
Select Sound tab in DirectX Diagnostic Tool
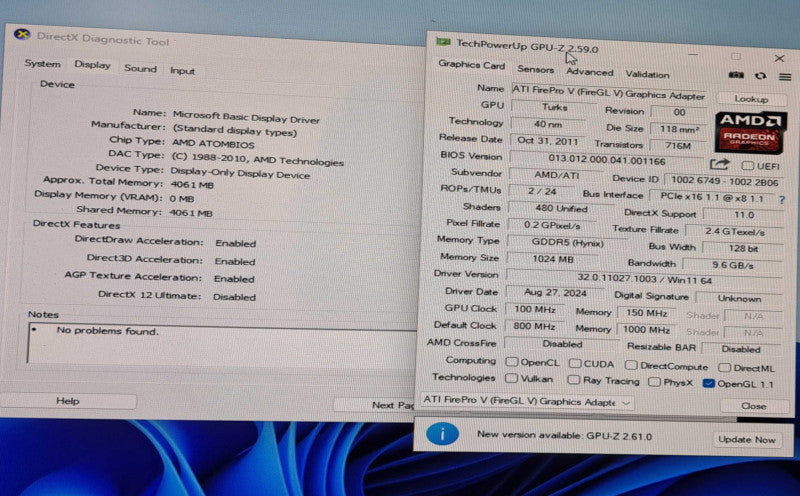click(140, 68)
